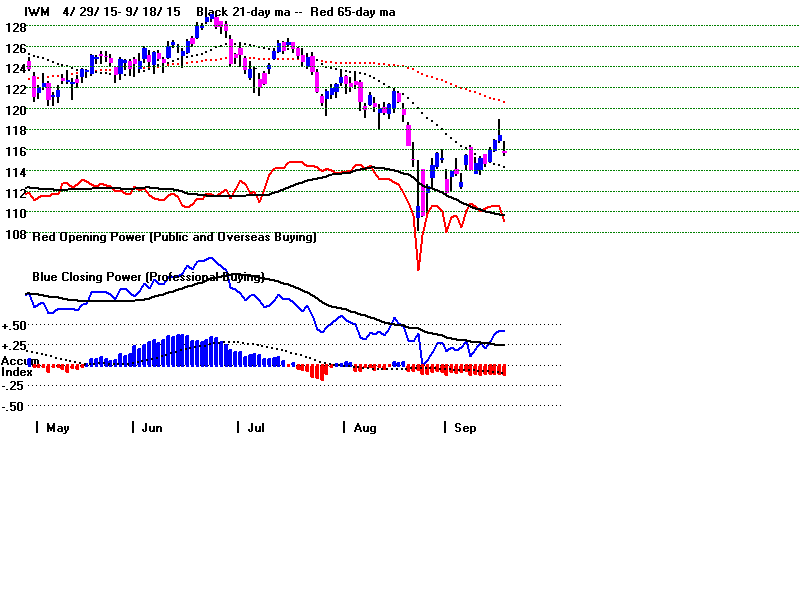Image resolution: width=800 pixels, height=600 pixels.
Task: Click the tallest blue Accum Index bars in June
Action: (x=180, y=351)
